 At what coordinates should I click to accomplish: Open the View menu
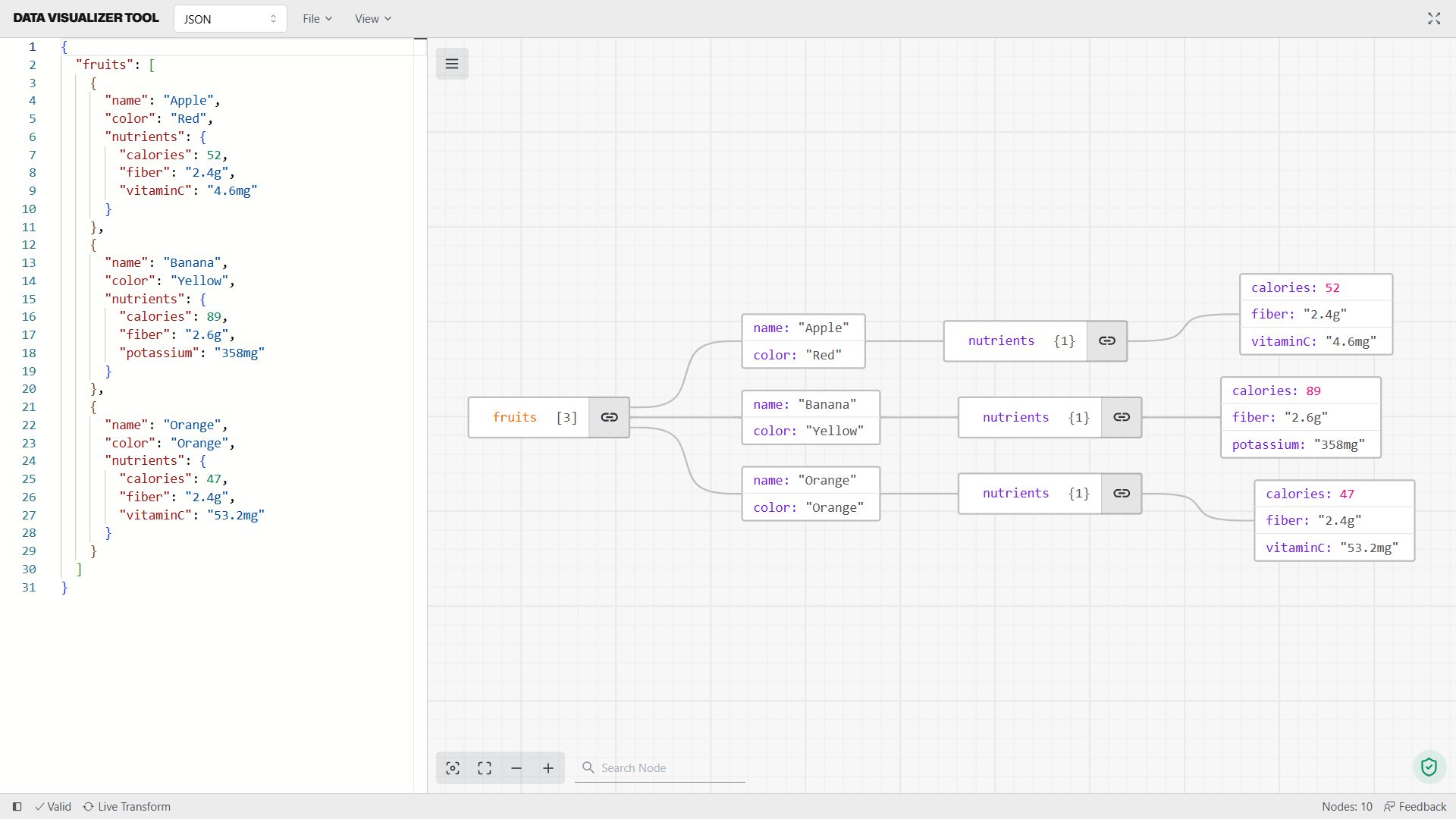(373, 19)
